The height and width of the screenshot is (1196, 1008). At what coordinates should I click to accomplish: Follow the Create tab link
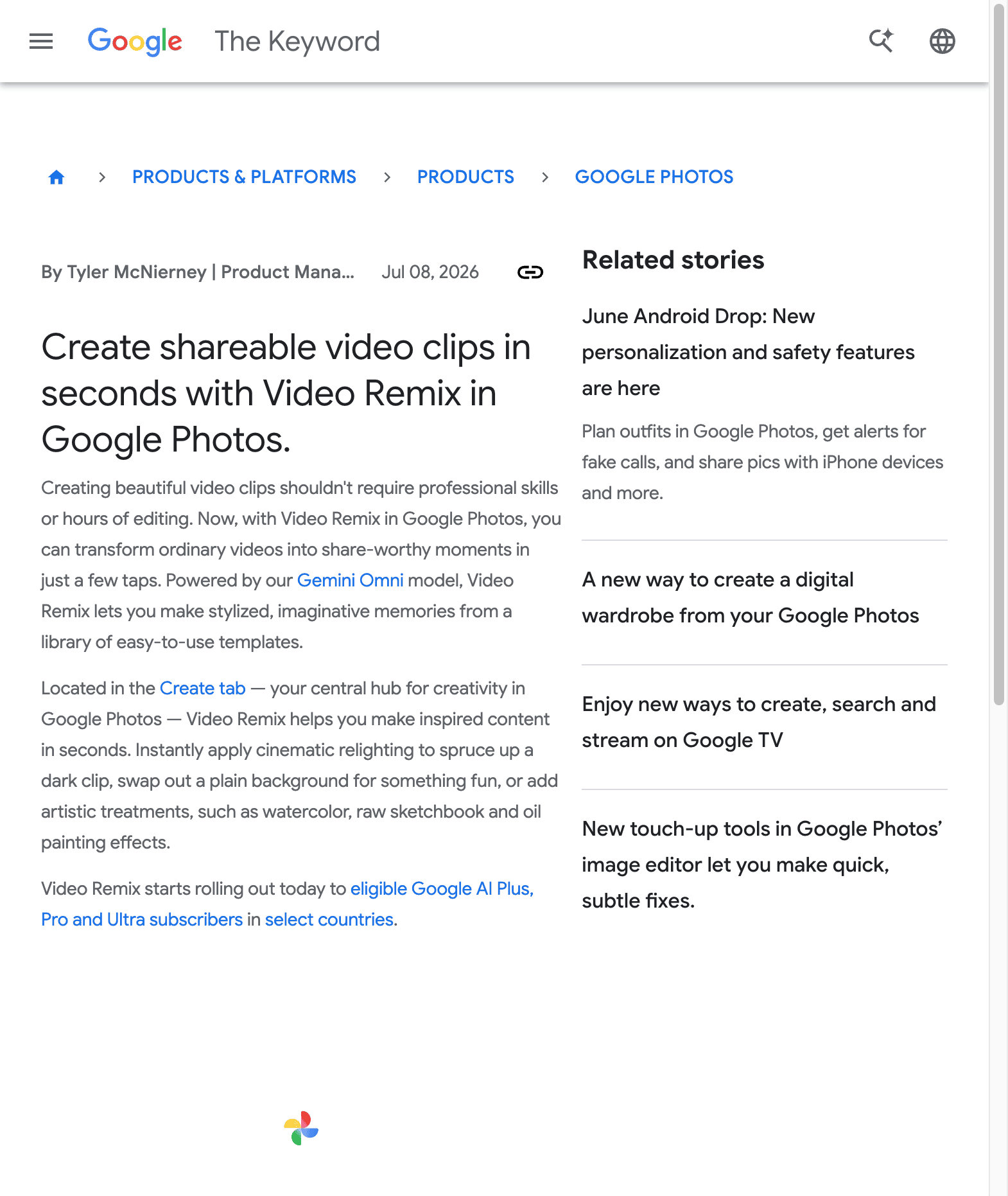(x=202, y=689)
